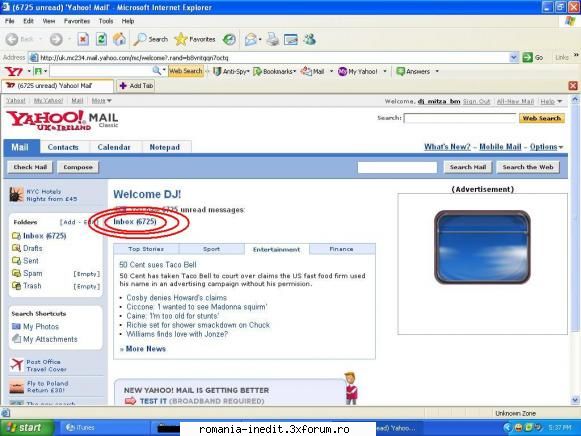Click the Stop loading icon

pyautogui.click(x=83, y=39)
